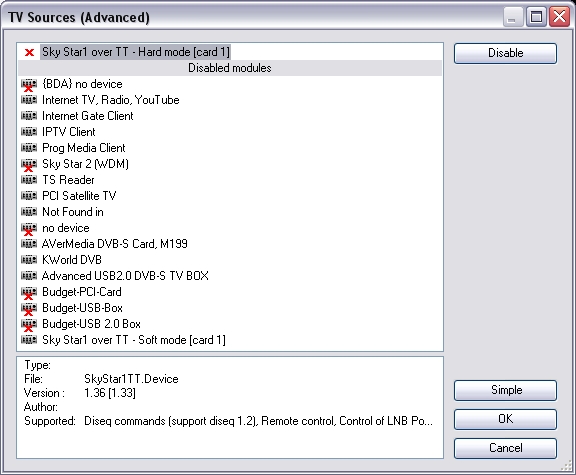This screenshot has height=475, width=576.
Task: Select 'AVerMedia DVB-S Card, M199' entry
Action: click(115, 244)
